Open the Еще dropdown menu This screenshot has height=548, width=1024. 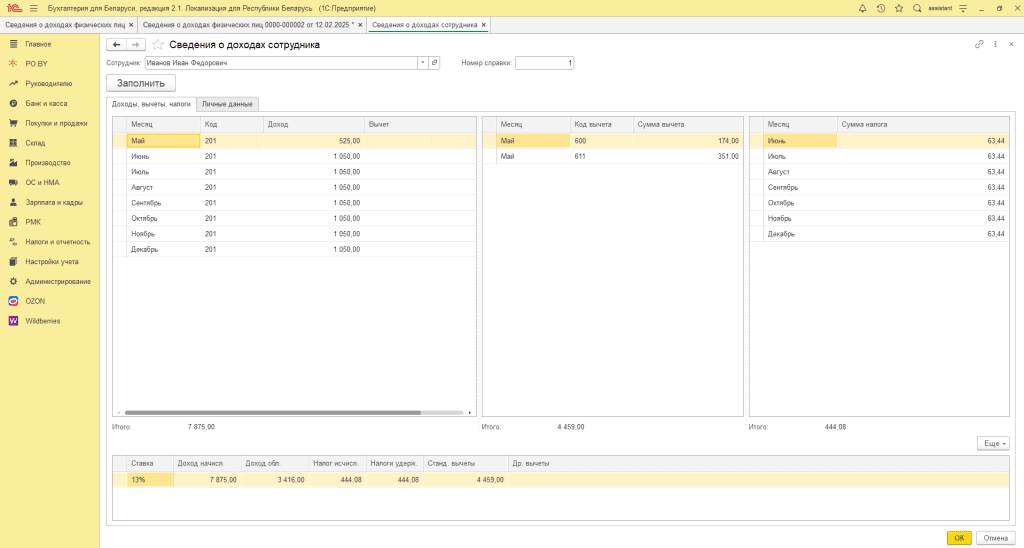[x=993, y=443]
